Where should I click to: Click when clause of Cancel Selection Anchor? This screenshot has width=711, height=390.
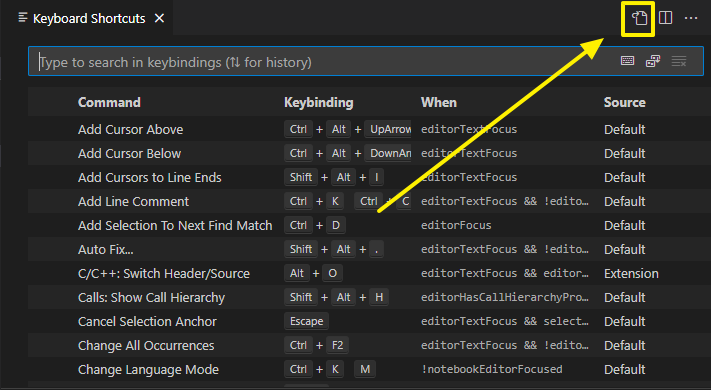click(505, 322)
